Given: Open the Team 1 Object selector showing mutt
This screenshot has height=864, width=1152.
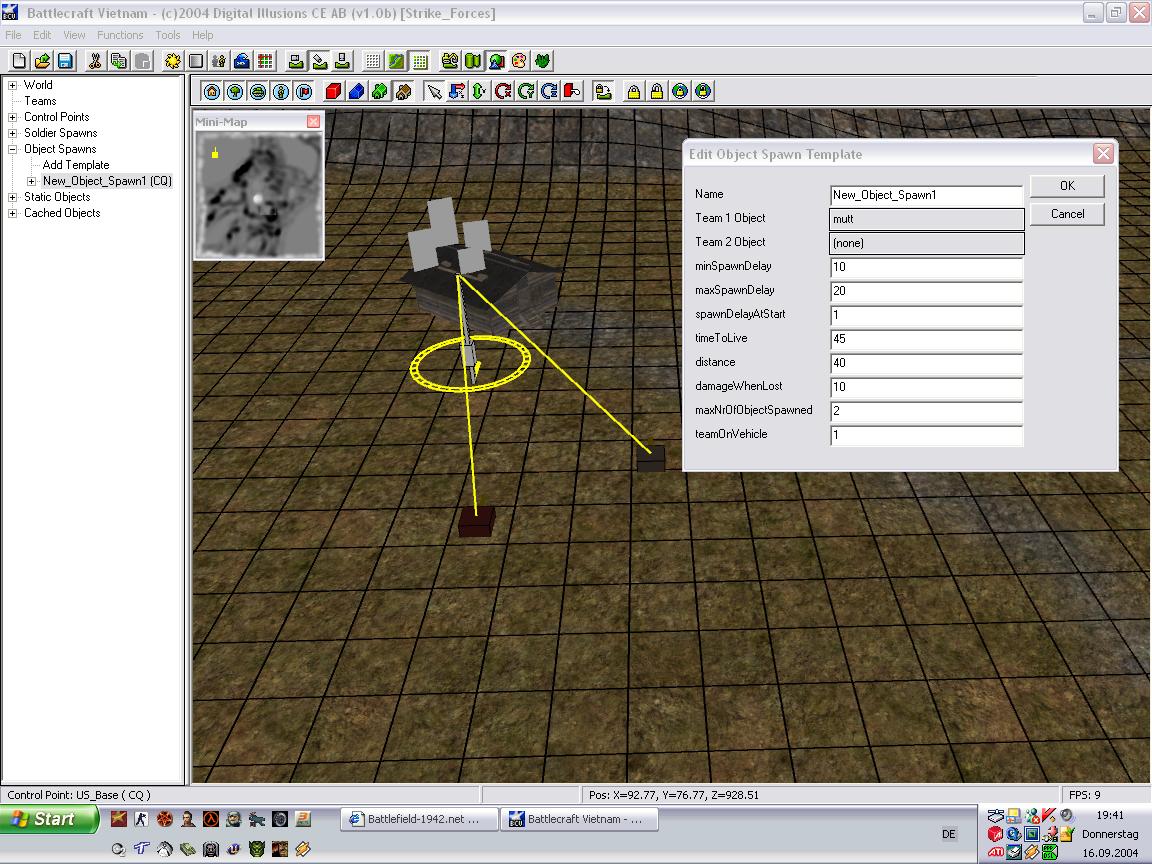Looking at the screenshot, I should pyautogui.click(x=927, y=219).
